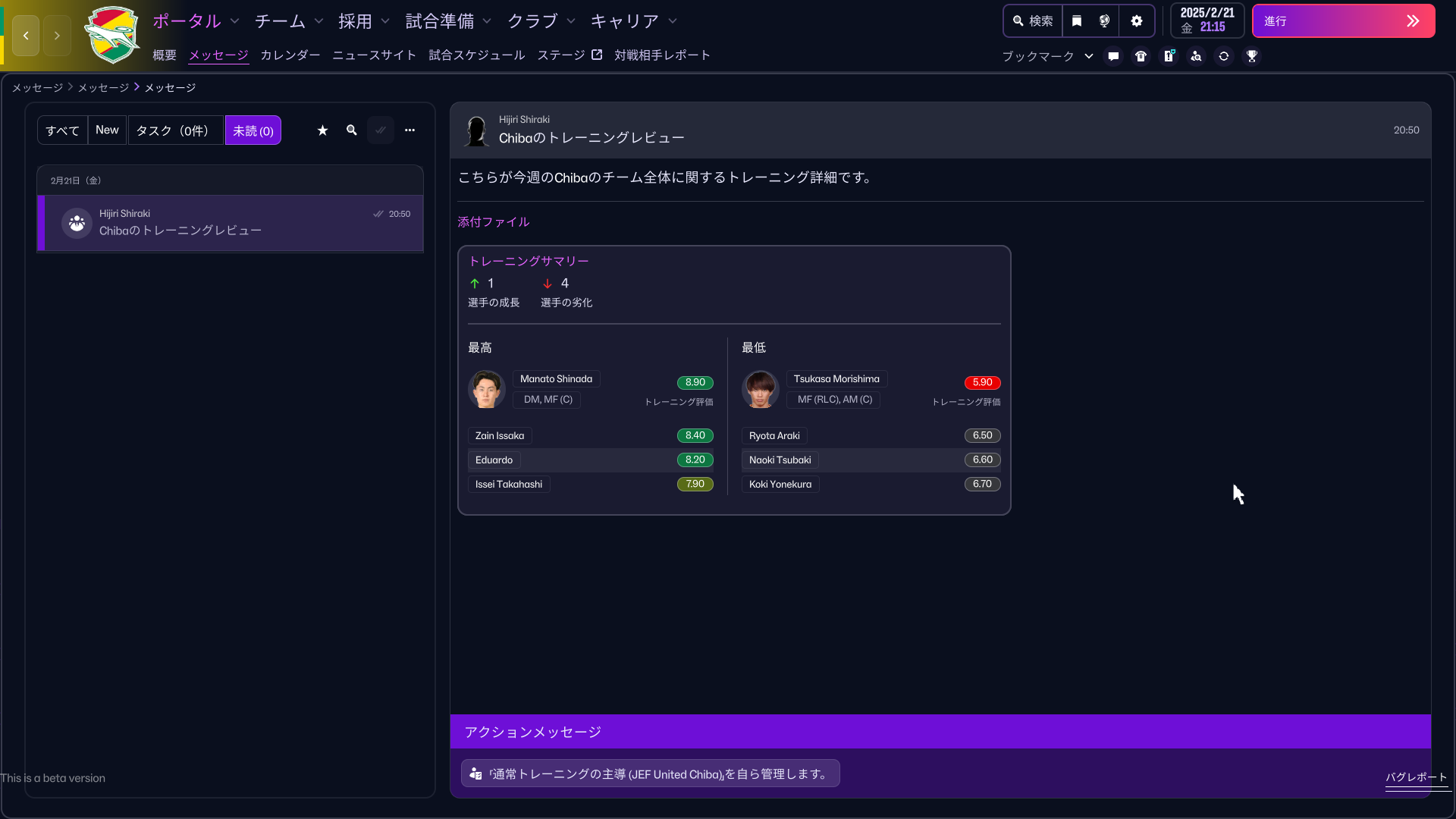Viewport: 1456px width, 819px height.
Task: Open the ステージ external link
Action: pyautogui.click(x=570, y=55)
